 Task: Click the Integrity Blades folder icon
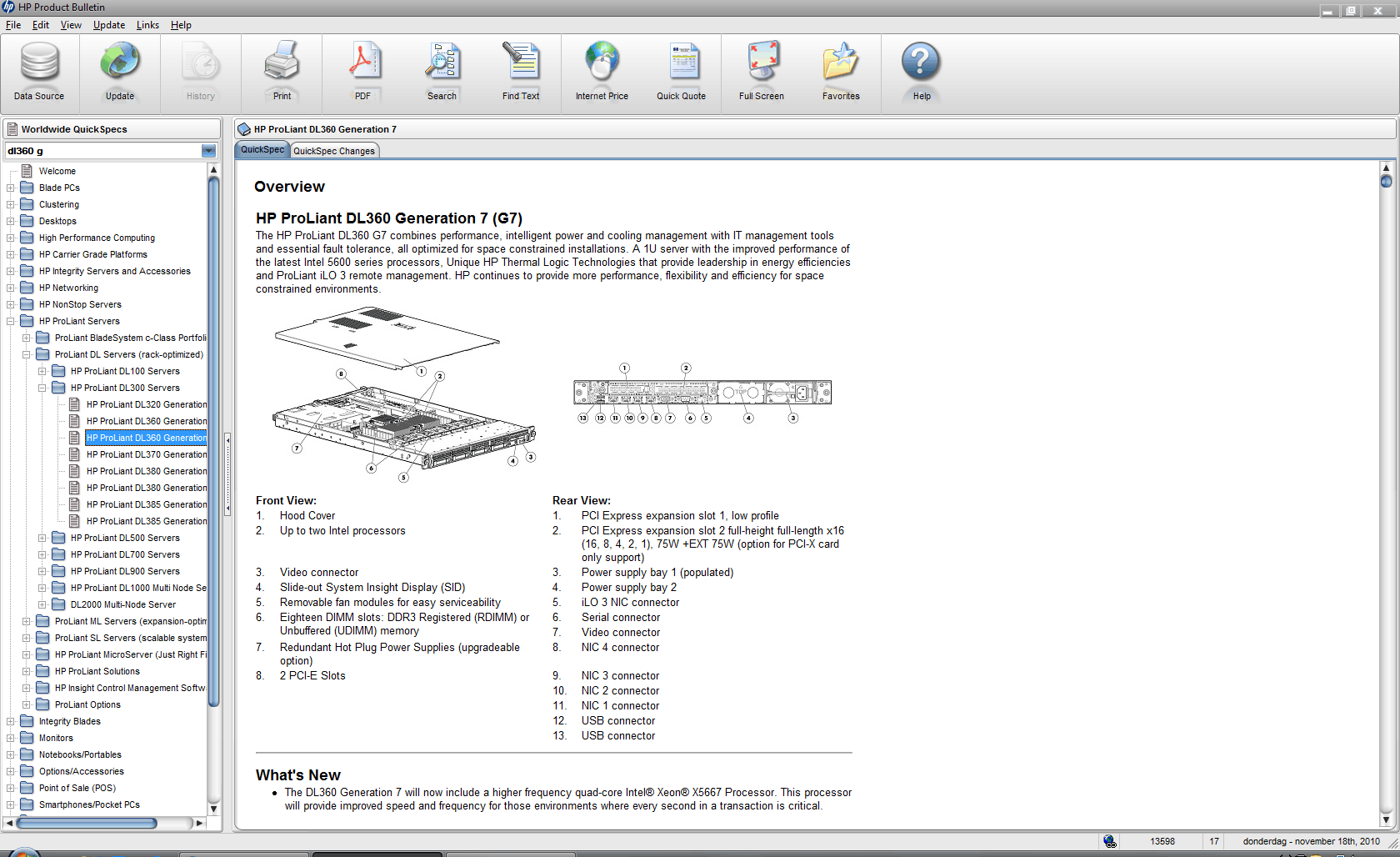tap(27, 721)
